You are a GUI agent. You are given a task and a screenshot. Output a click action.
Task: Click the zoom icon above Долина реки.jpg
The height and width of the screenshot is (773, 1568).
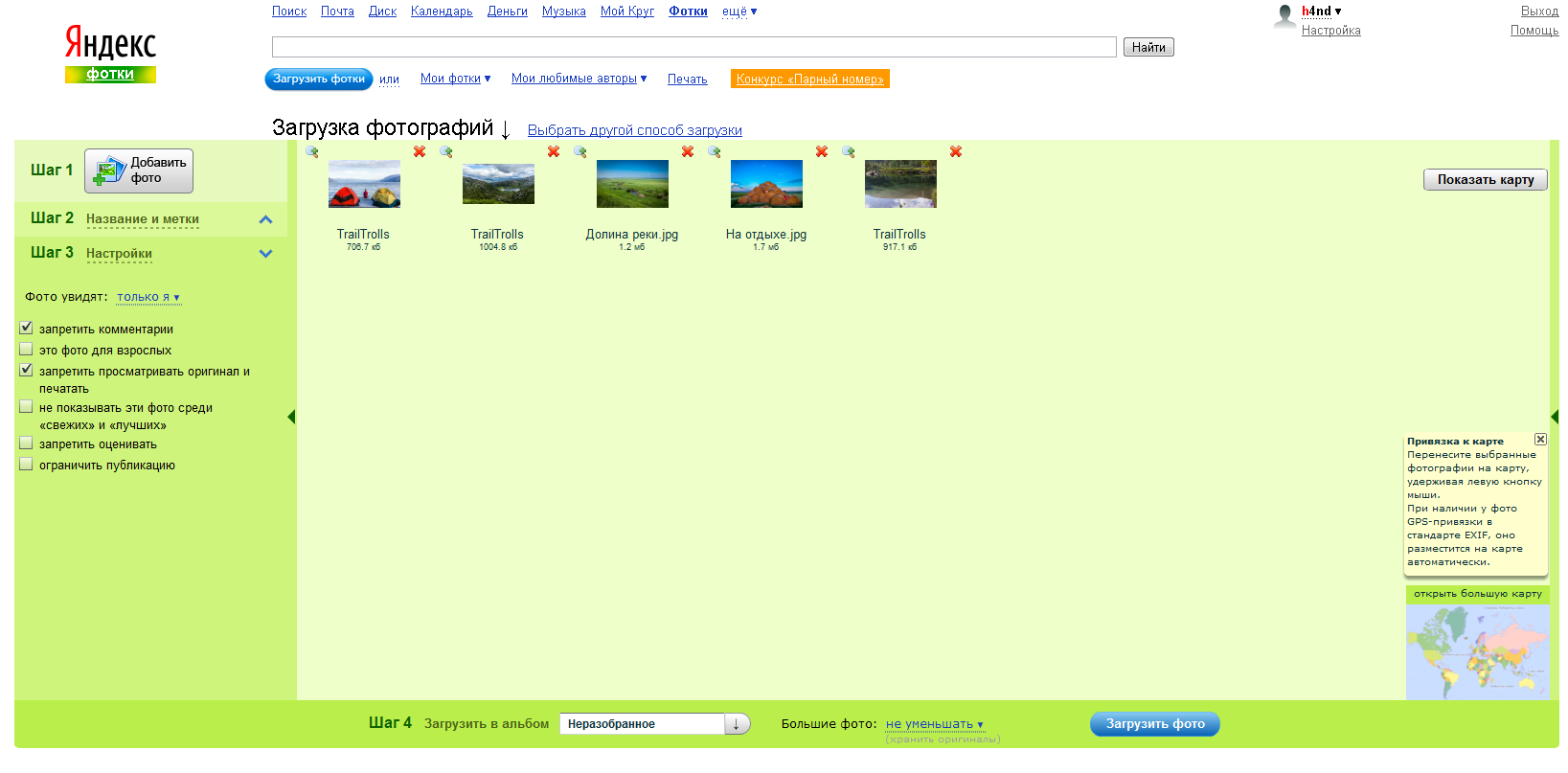[580, 151]
